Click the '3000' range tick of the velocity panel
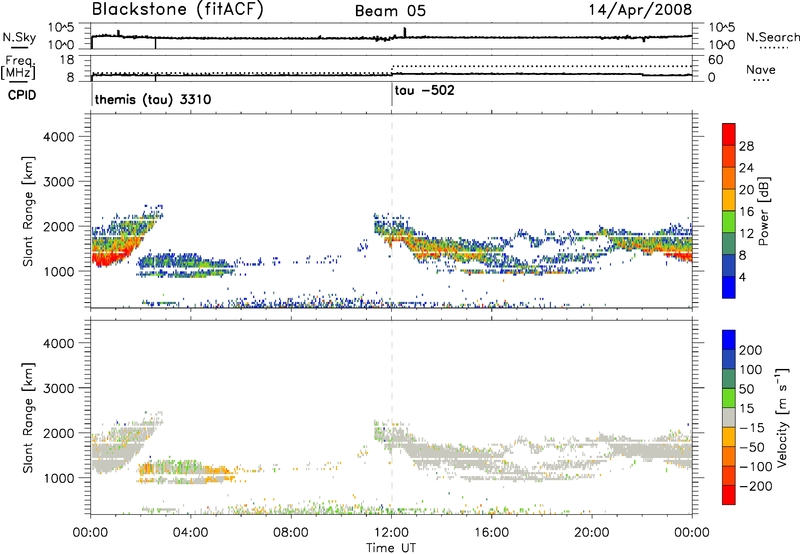Viewport: 800px width, 554px height. 59,388
